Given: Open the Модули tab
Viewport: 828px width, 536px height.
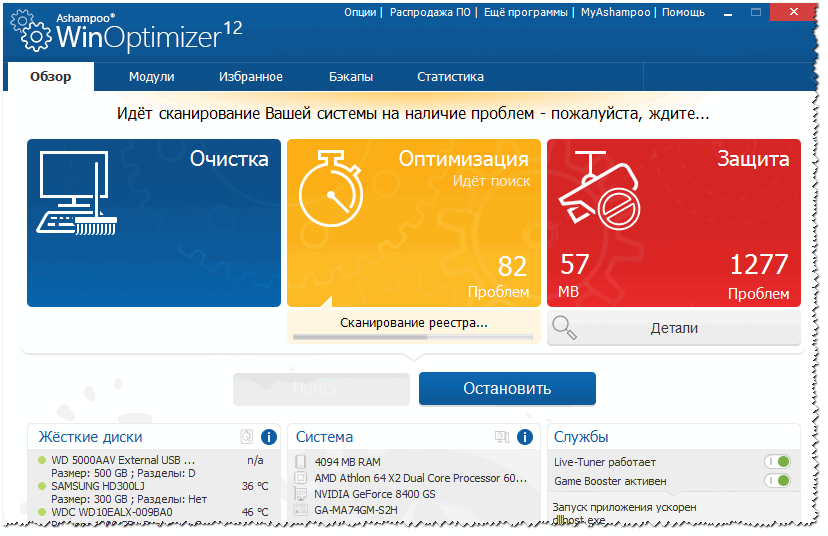Looking at the screenshot, I should click(x=152, y=77).
